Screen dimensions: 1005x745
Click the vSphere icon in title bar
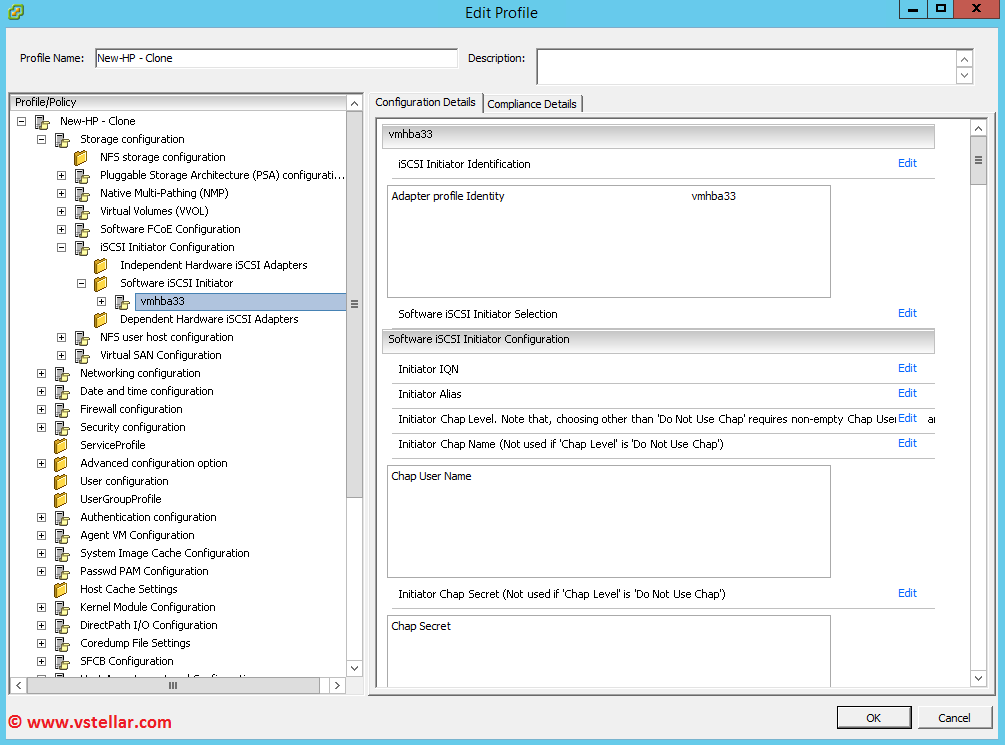[15, 12]
